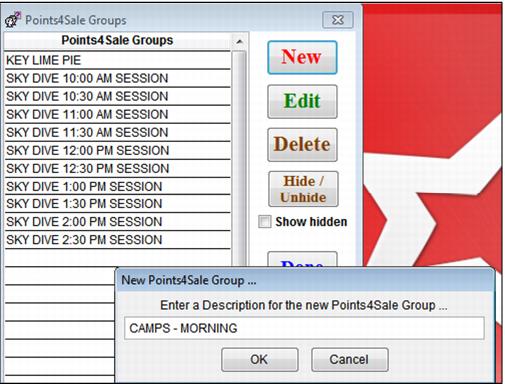Confirm the new group with OK

coord(259,359)
